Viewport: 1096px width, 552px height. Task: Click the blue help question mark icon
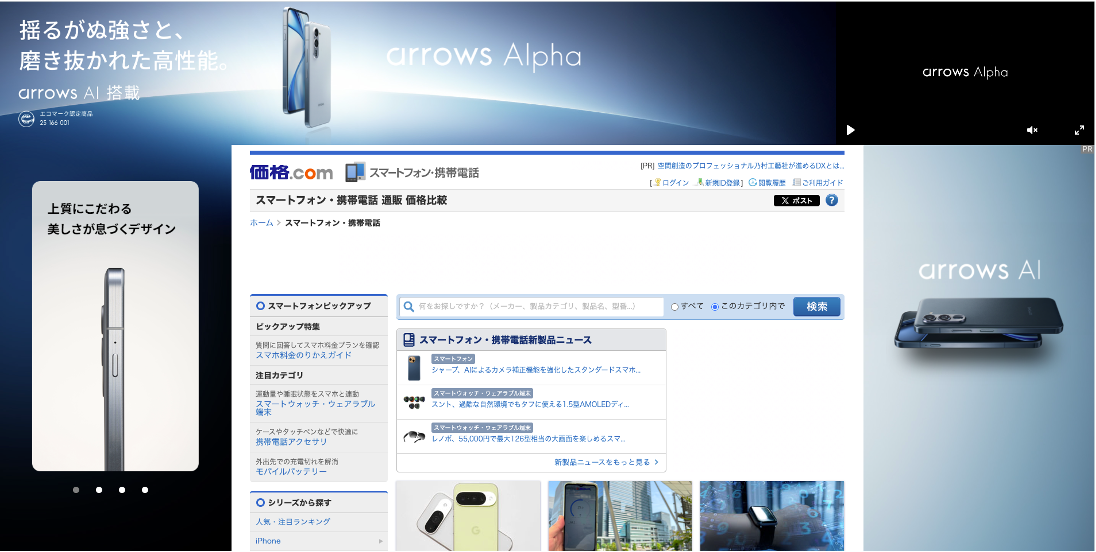point(832,201)
